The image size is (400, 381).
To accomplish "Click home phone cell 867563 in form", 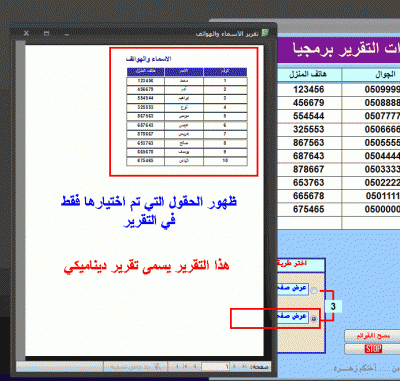I will 309,143.
